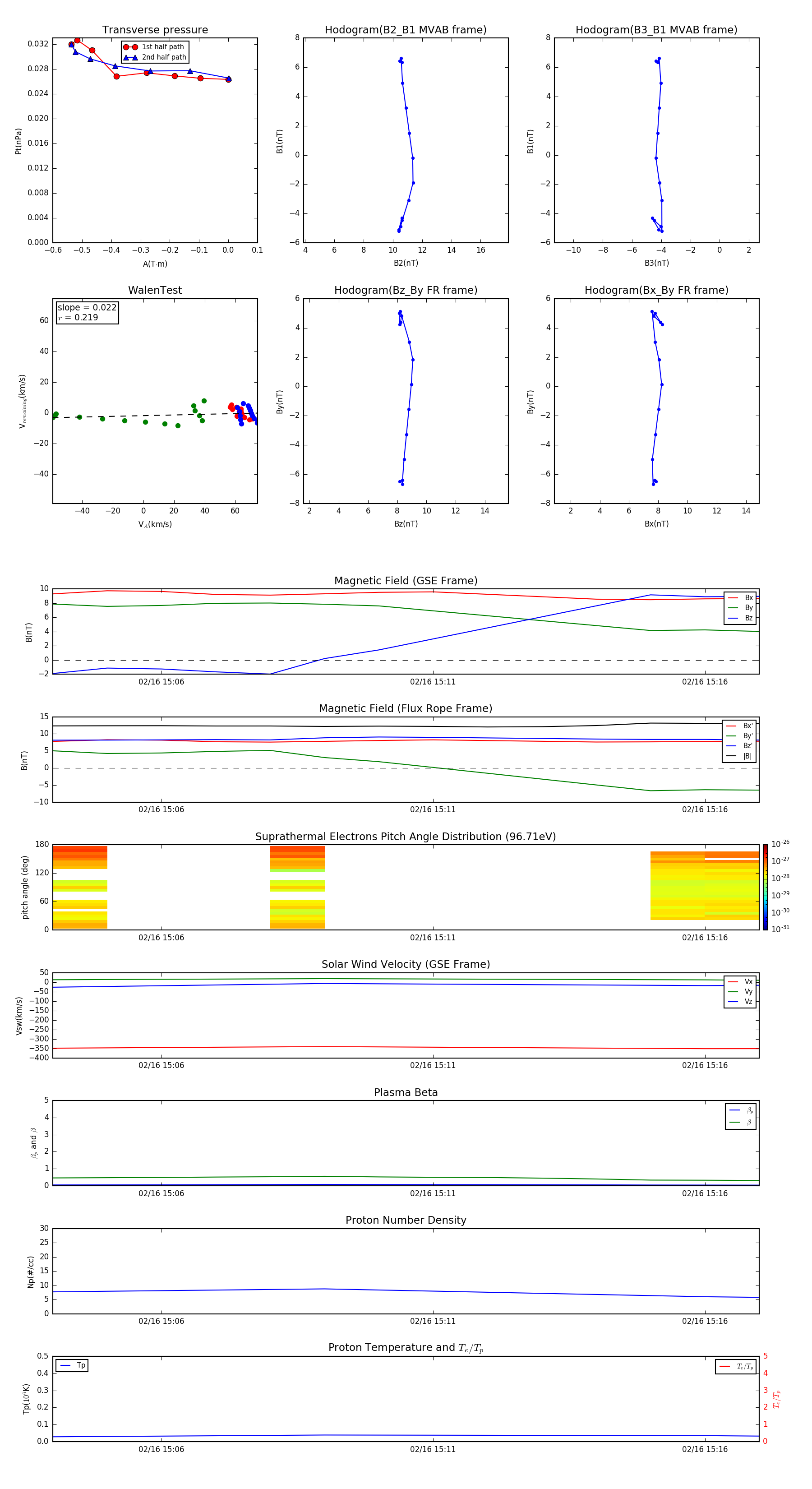This screenshot has width=812, height=1489.
Task: Pick the green β legend entry in Plasma Beta
Action: (x=741, y=1122)
